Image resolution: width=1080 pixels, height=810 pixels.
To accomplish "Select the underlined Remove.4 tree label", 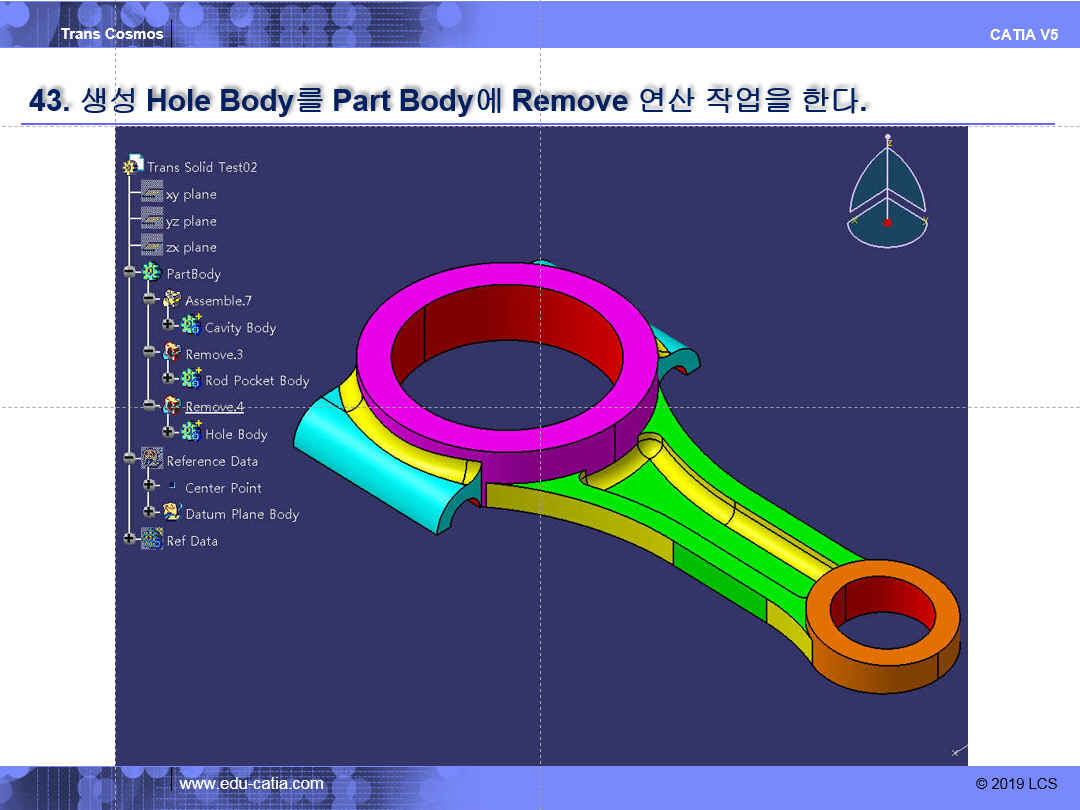I will pyautogui.click(x=214, y=406).
